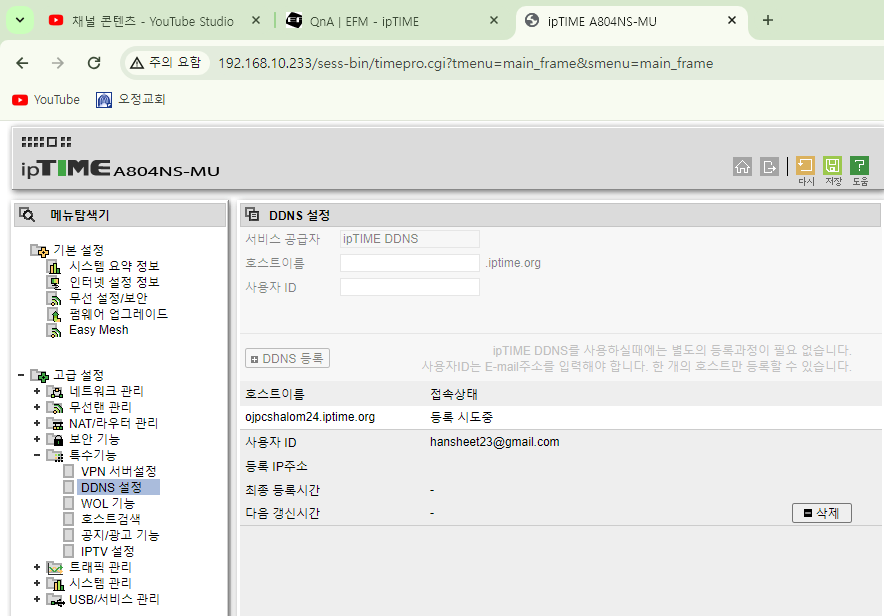Click the 오정교회 bookmark icon
This screenshot has height=616, width=884.
pos(104,100)
